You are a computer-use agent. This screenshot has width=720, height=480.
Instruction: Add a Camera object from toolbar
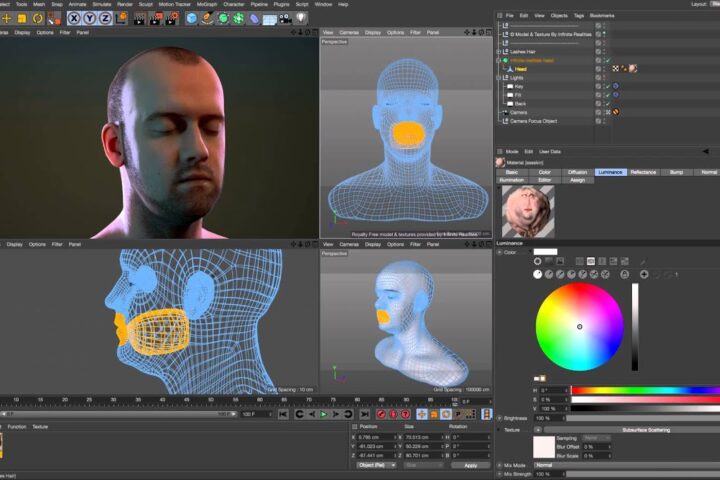tap(285, 18)
